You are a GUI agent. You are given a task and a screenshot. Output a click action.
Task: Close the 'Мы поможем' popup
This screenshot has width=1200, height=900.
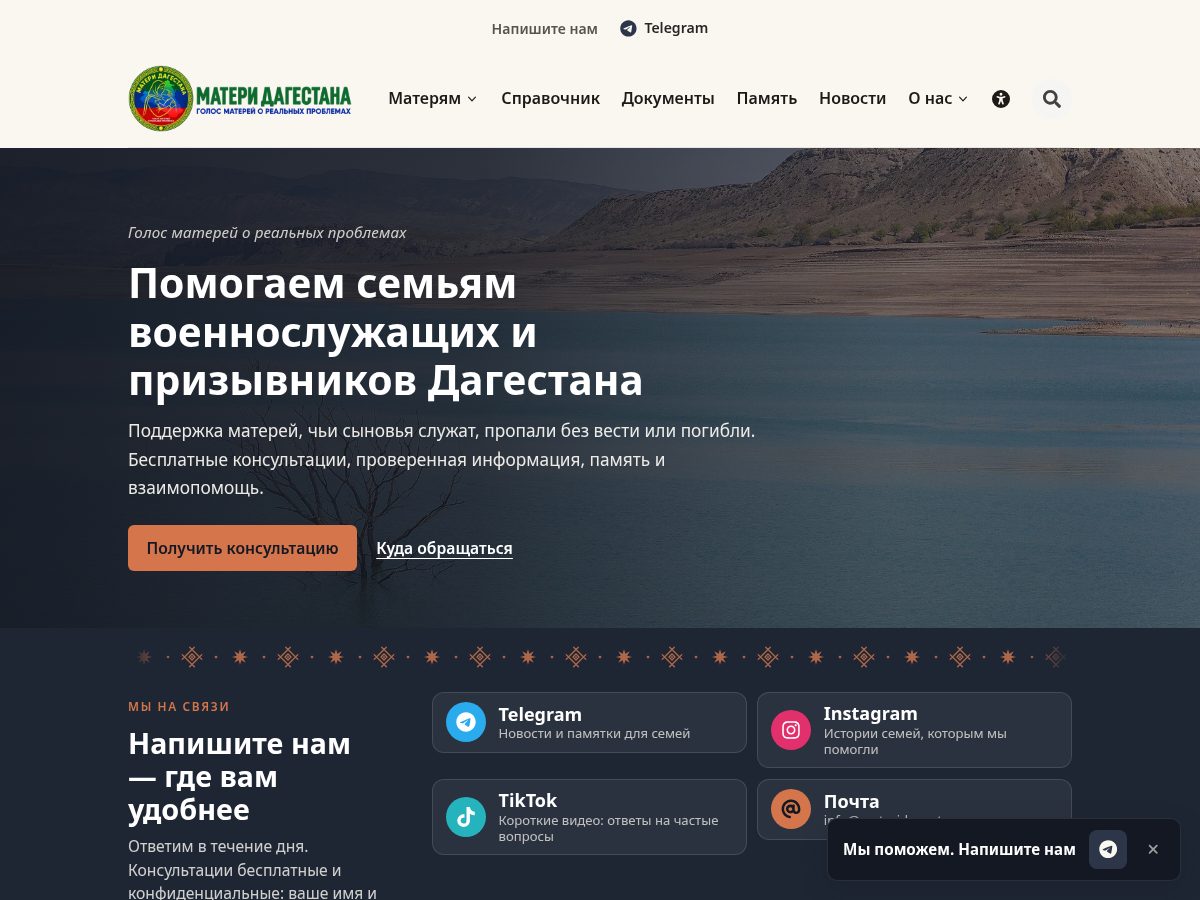coord(1153,849)
